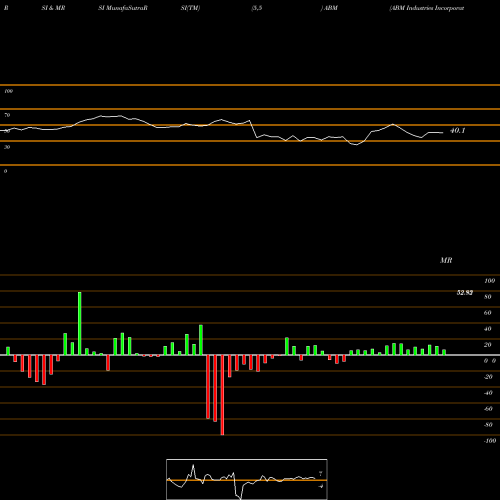Click the '(5,5' parameter text
This screenshot has height=500, width=500.
pyautogui.click(x=257, y=8)
